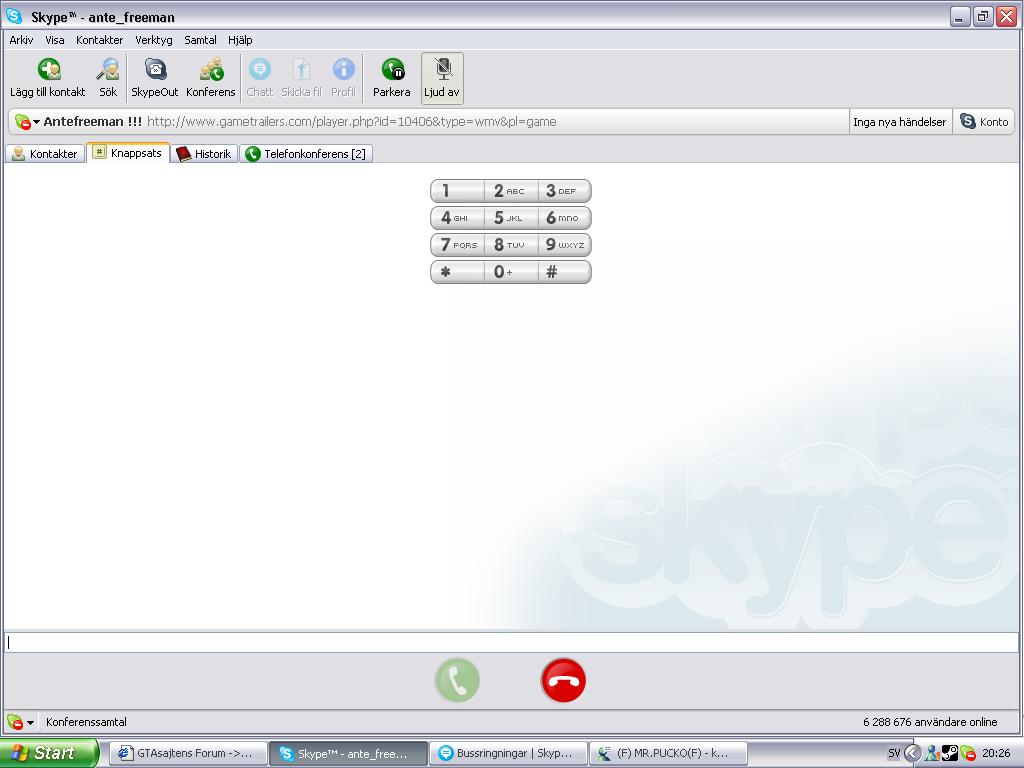
Task: Open the Verktyg menu
Action: click(x=153, y=40)
